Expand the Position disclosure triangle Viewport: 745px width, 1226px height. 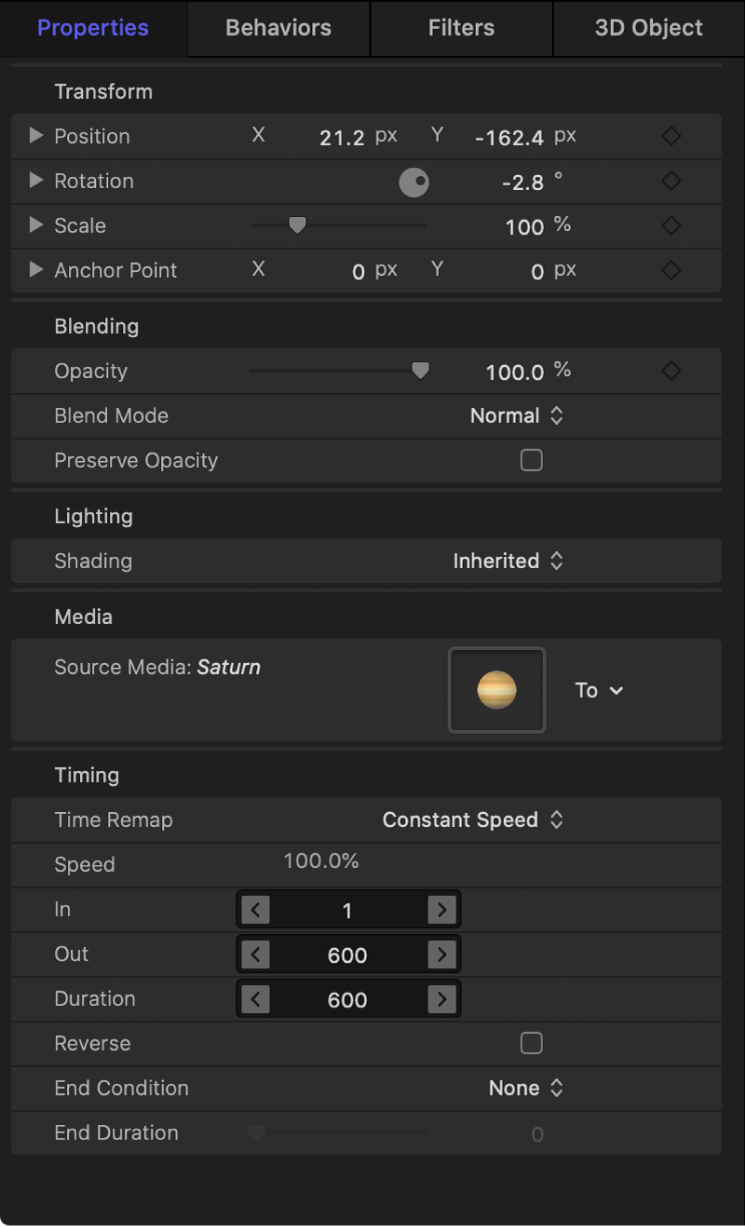tap(35, 136)
